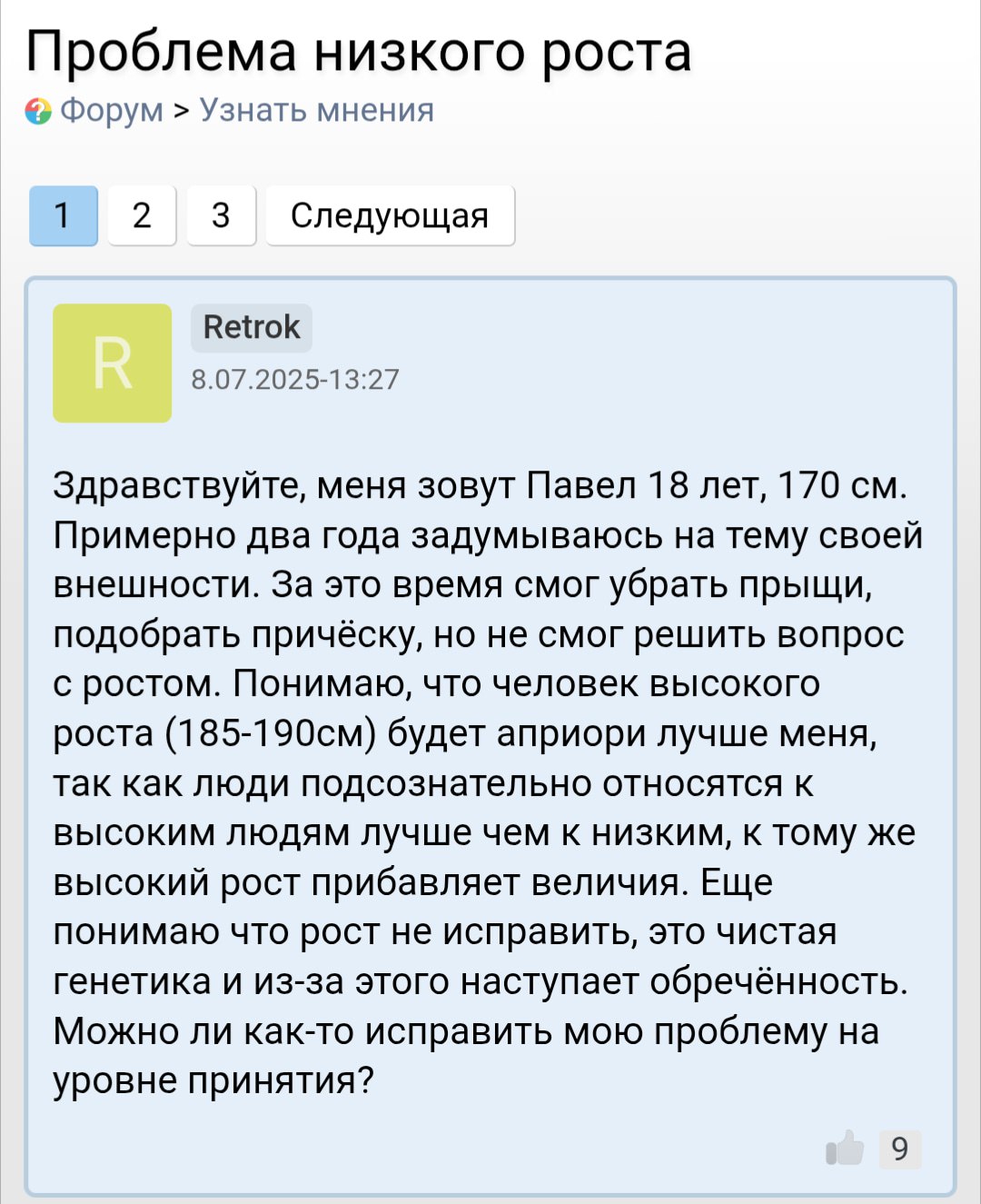Click the text 185-190см in the post
The height and width of the screenshot is (1204, 981).
coord(271,733)
